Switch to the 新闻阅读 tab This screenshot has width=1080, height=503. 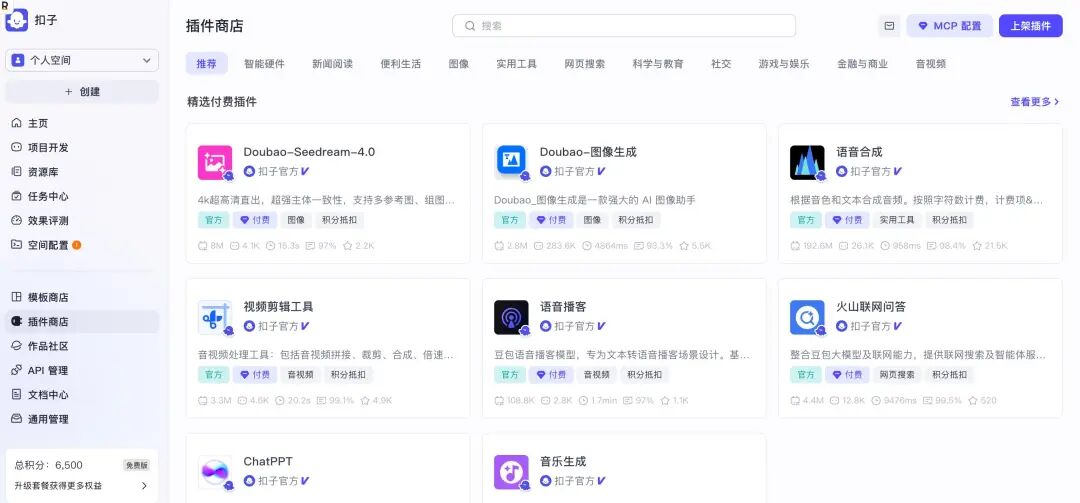[x=332, y=63]
